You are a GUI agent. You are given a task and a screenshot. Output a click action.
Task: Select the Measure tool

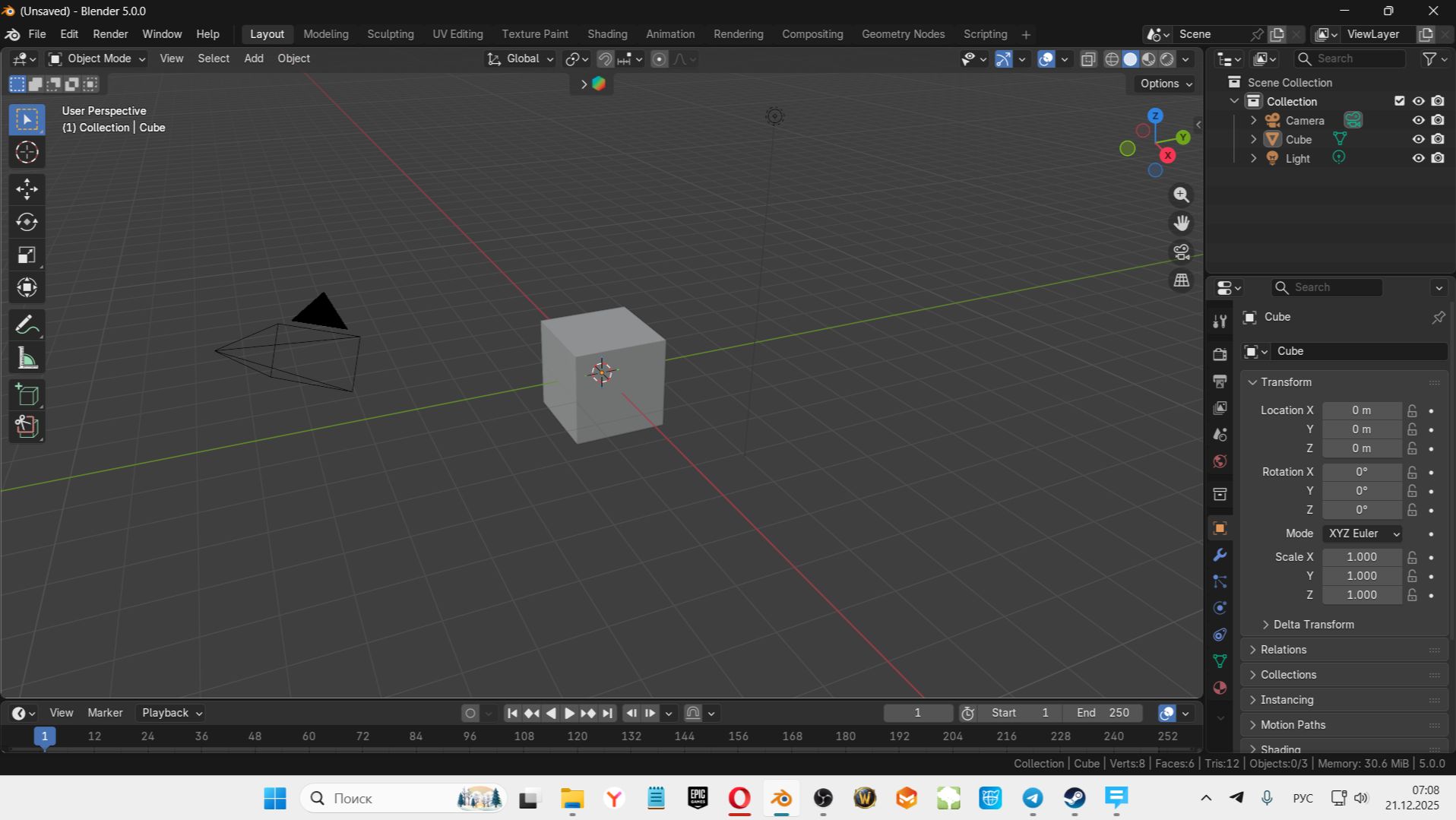click(x=27, y=359)
